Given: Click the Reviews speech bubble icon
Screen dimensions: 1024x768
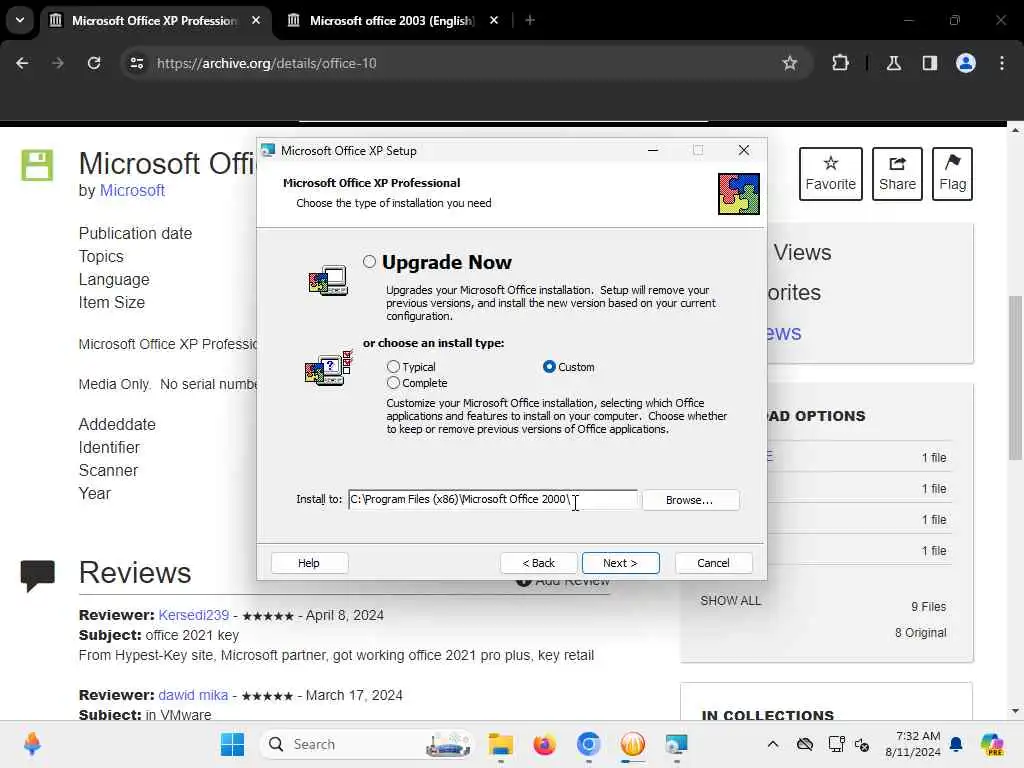Looking at the screenshot, I should (38, 576).
